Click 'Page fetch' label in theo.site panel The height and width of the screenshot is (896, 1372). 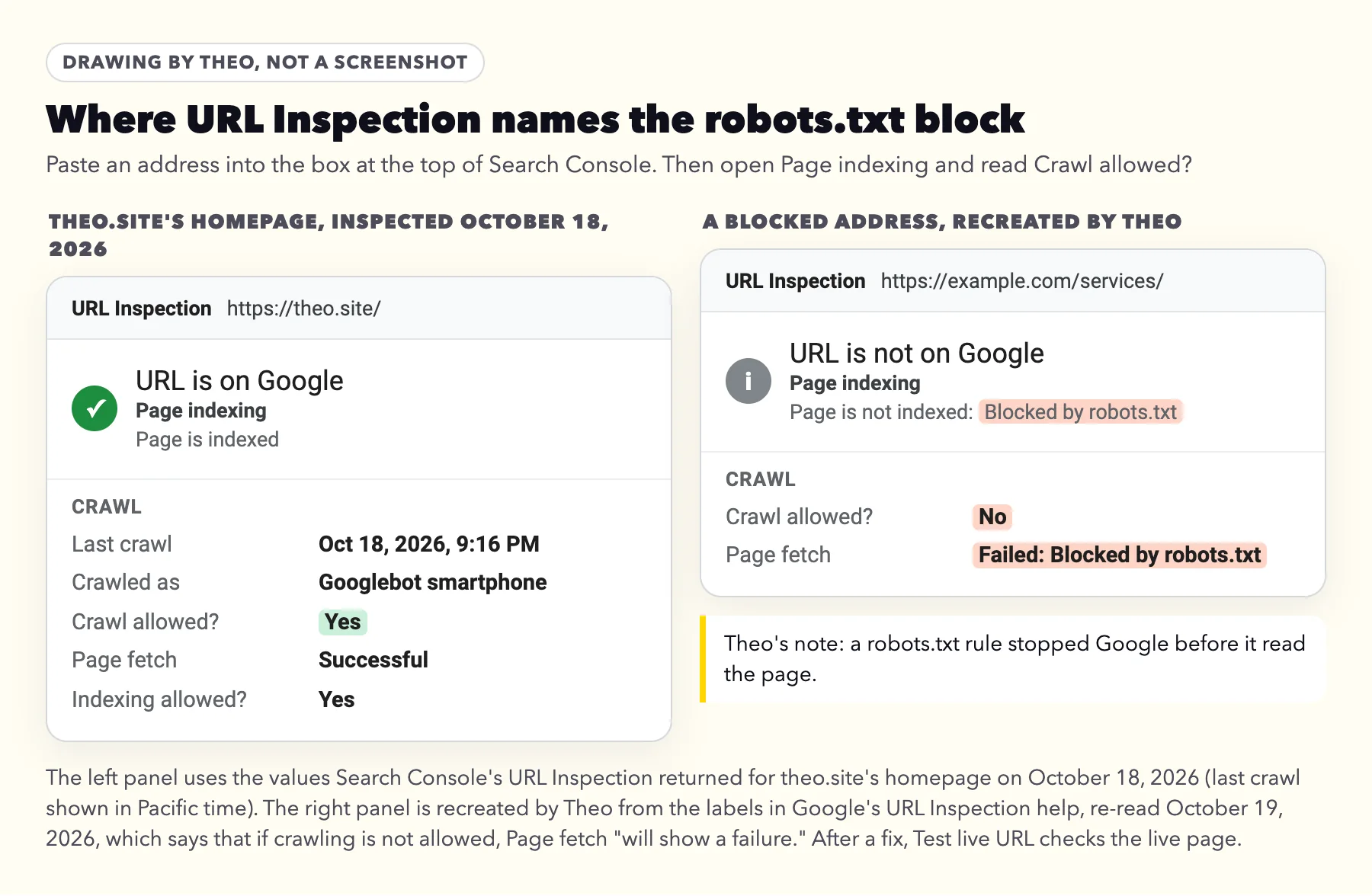click(124, 660)
